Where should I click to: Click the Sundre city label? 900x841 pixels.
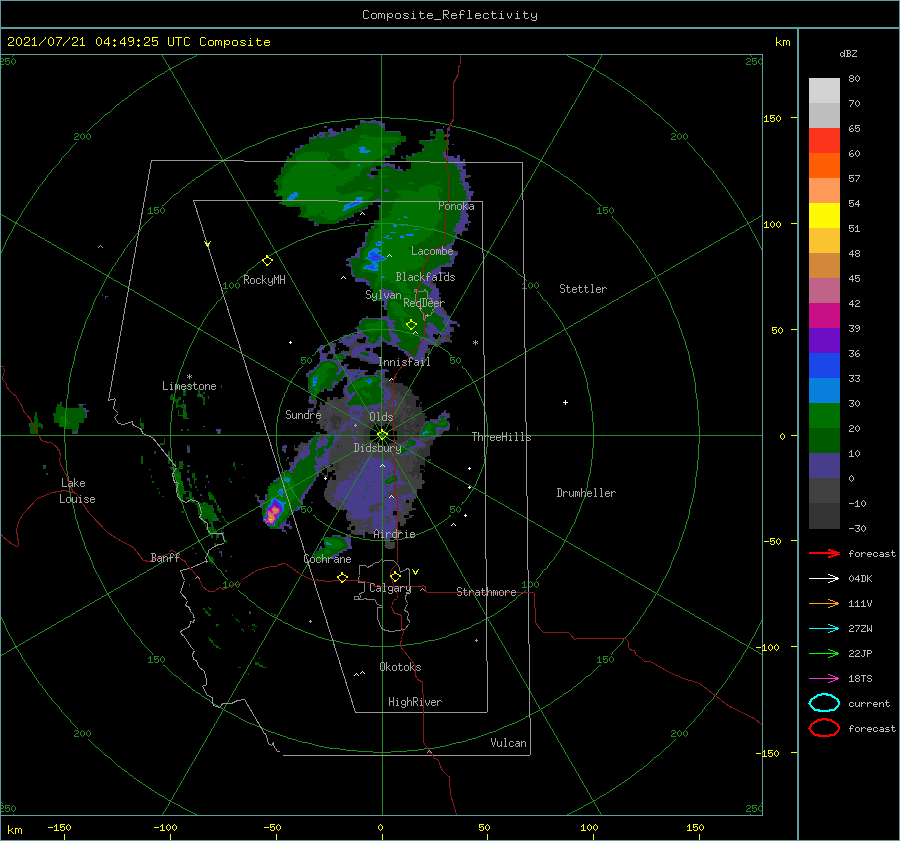303,414
